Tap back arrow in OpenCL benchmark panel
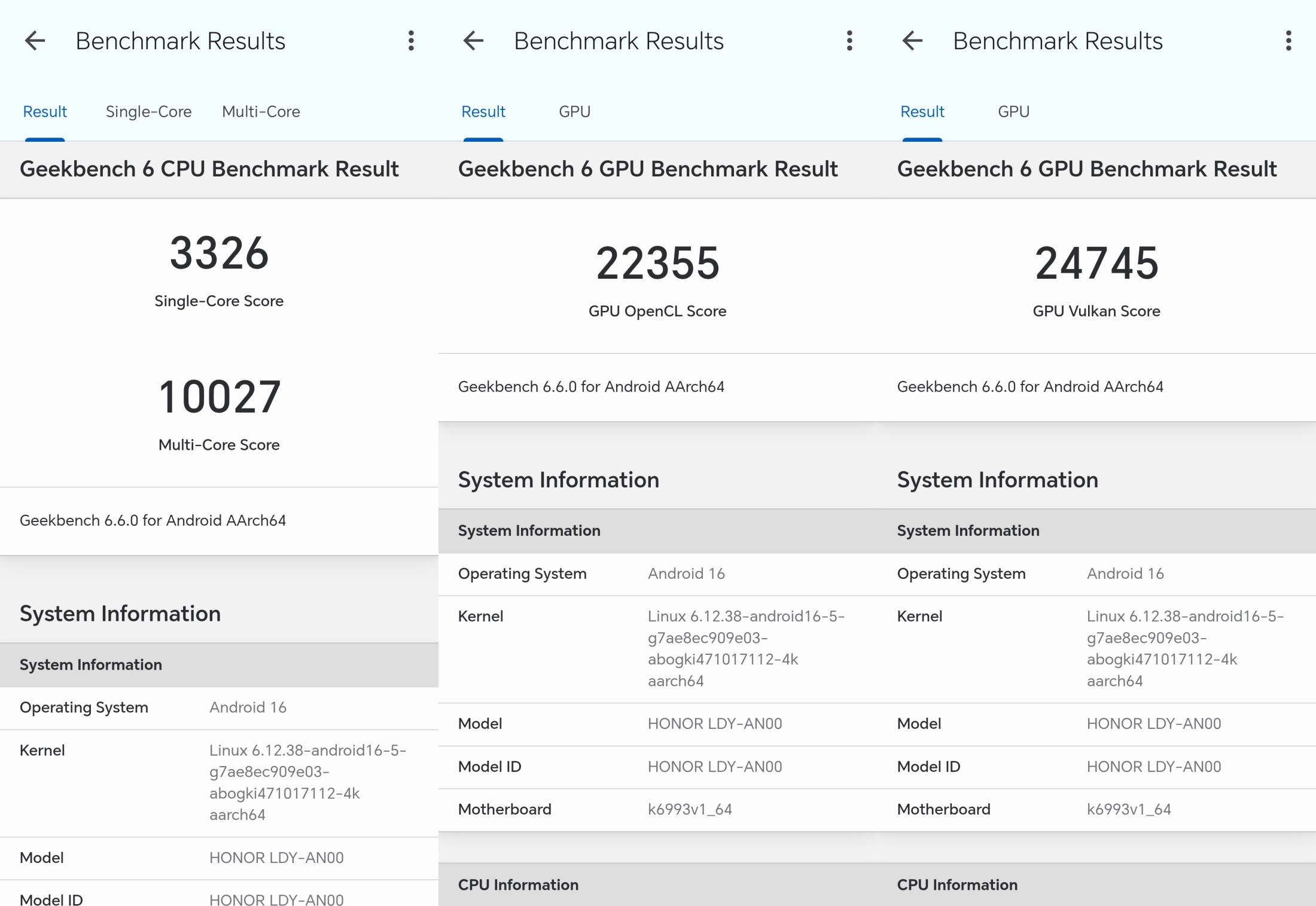Image resolution: width=1316 pixels, height=906 pixels. click(x=473, y=41)
